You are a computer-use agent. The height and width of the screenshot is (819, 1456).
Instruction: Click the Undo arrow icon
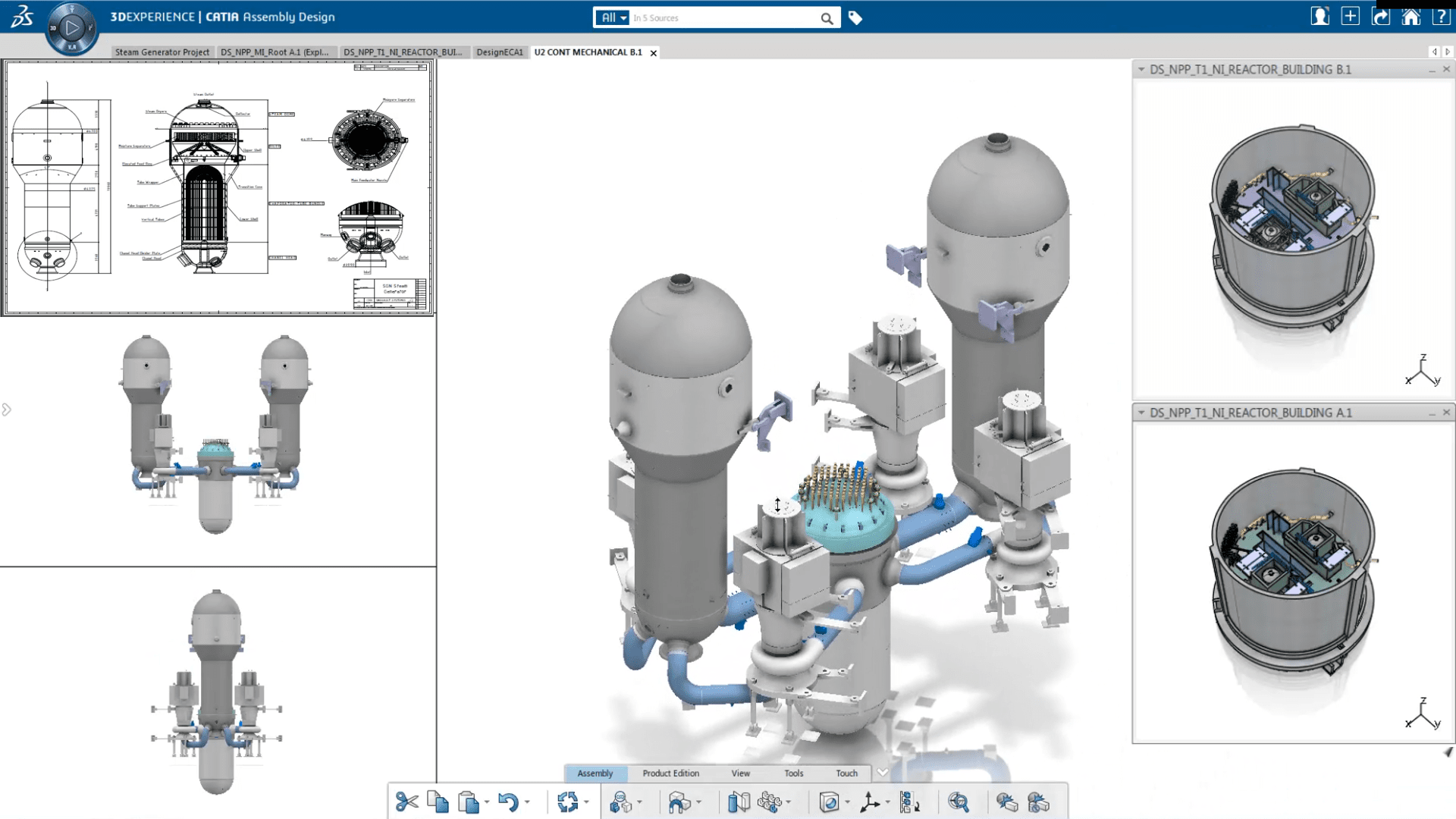[508, 802]
